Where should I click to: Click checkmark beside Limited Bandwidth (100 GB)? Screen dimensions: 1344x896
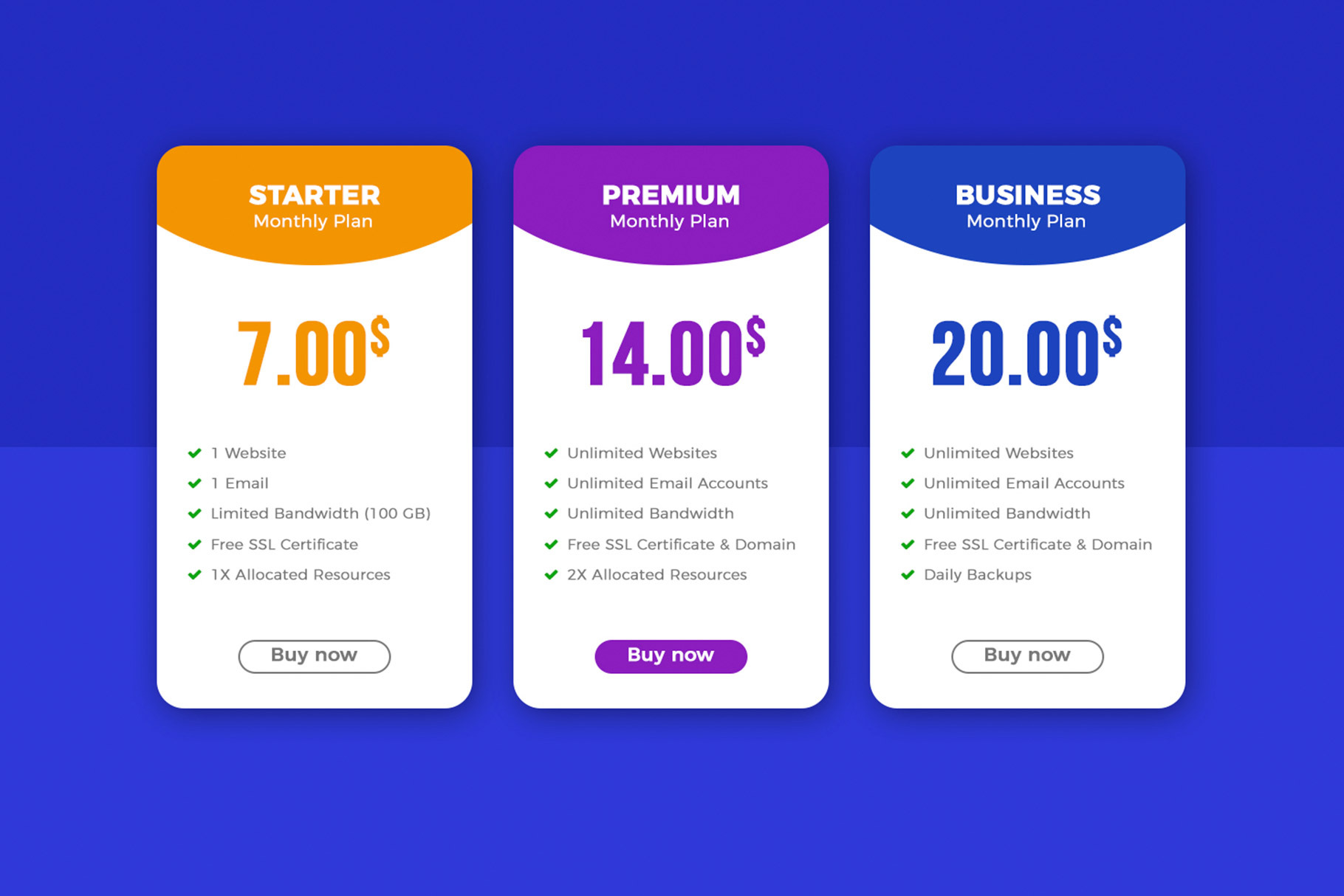pyautogui.click(x=195, y=514)
